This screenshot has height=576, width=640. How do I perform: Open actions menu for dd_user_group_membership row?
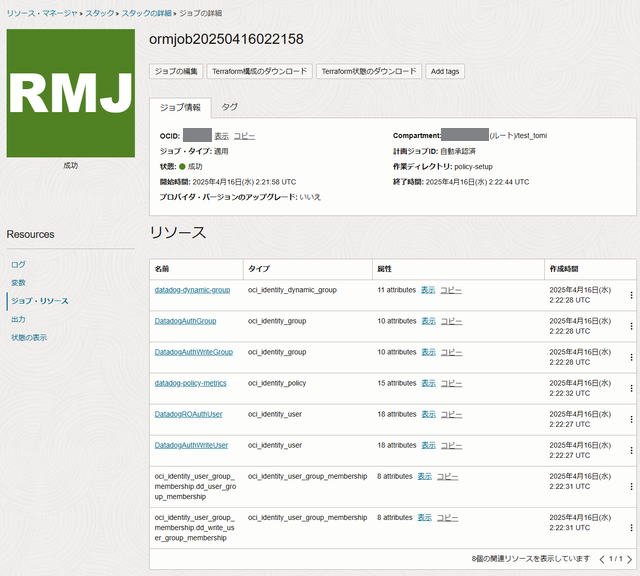point(631,487)
